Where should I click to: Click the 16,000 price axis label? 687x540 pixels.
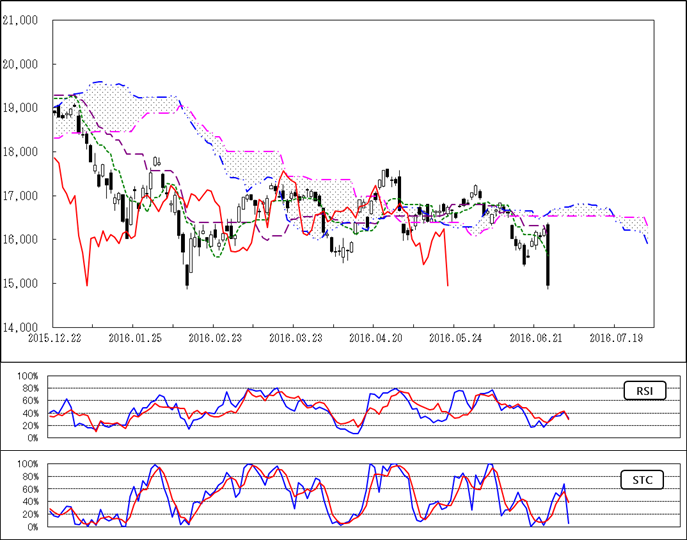click(20, 240)
